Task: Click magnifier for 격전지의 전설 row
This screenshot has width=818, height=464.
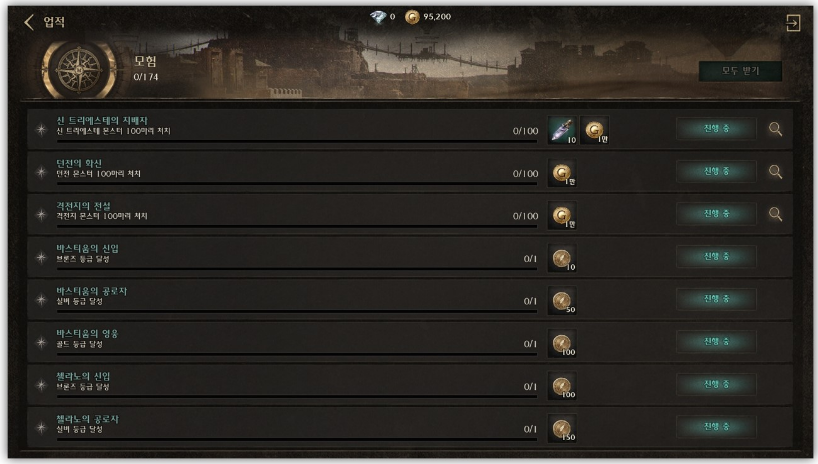Action: (775, 214)
